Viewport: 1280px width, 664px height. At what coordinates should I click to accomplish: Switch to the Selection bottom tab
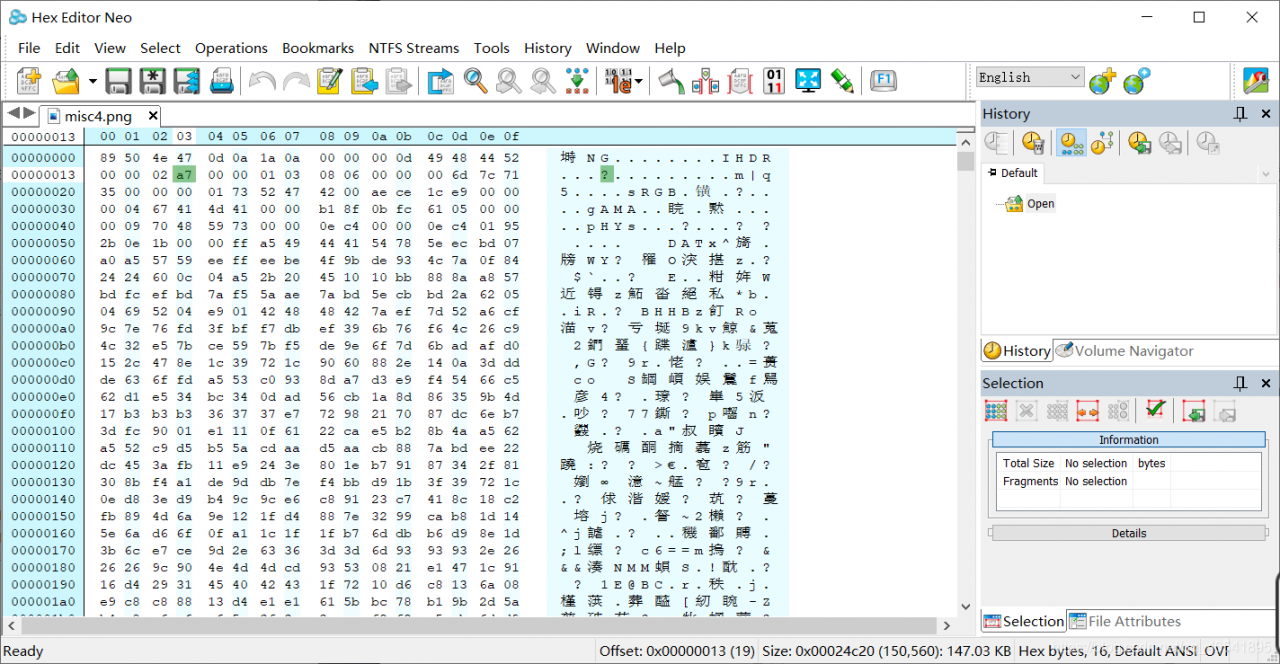coord(1023,621)
